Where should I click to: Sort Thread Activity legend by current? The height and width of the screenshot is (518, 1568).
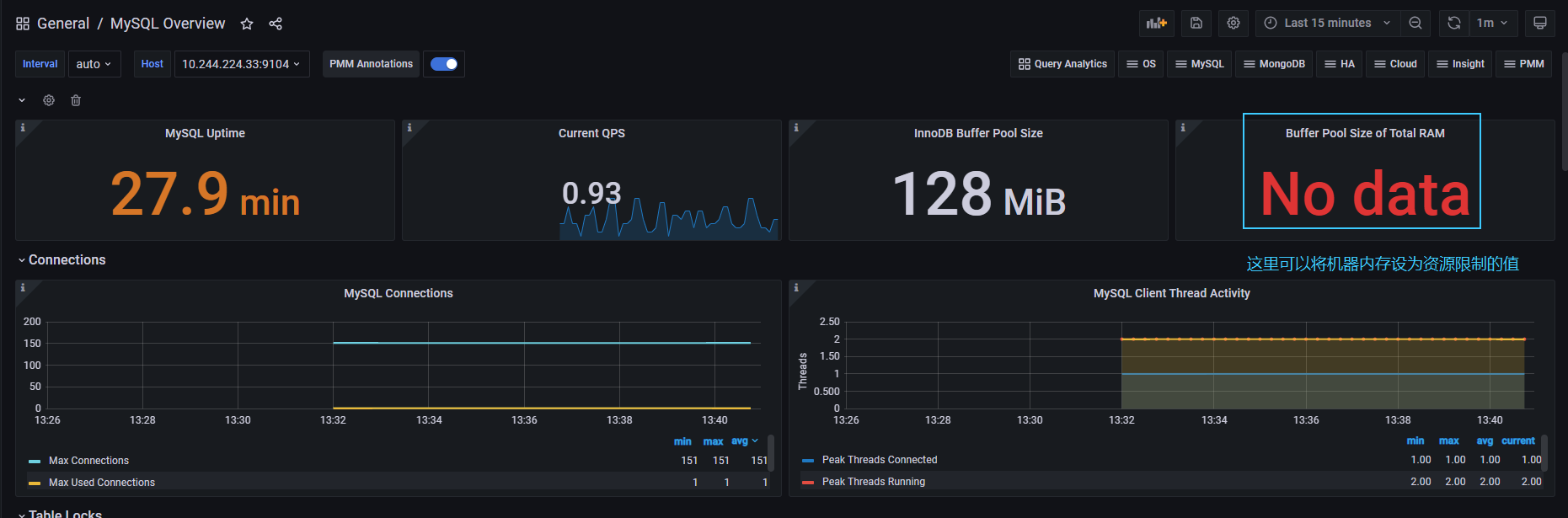click(1518, 441)
